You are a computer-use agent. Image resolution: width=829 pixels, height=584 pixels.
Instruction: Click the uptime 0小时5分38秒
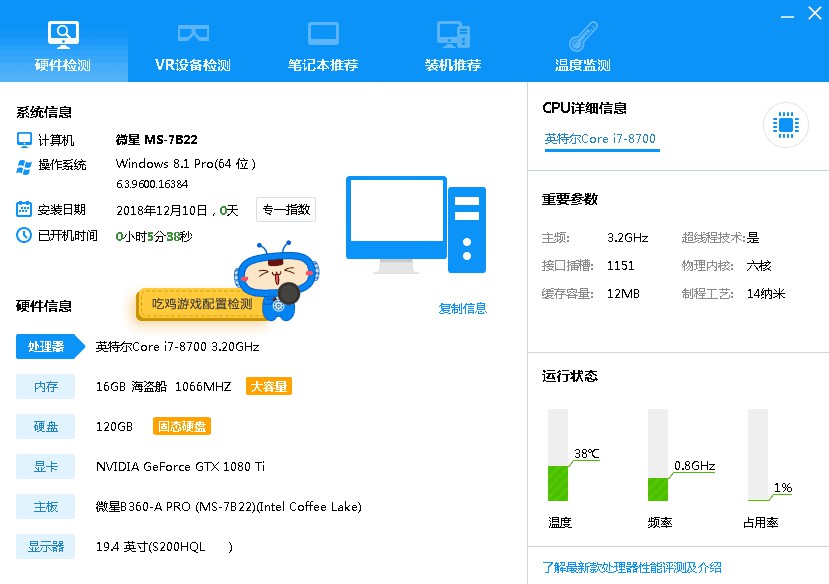[154, 236]
